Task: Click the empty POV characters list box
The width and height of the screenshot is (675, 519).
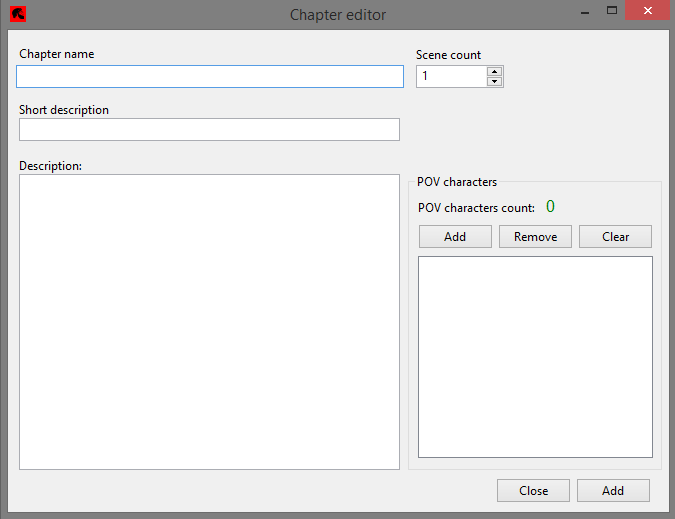Action: coord(535,357)
